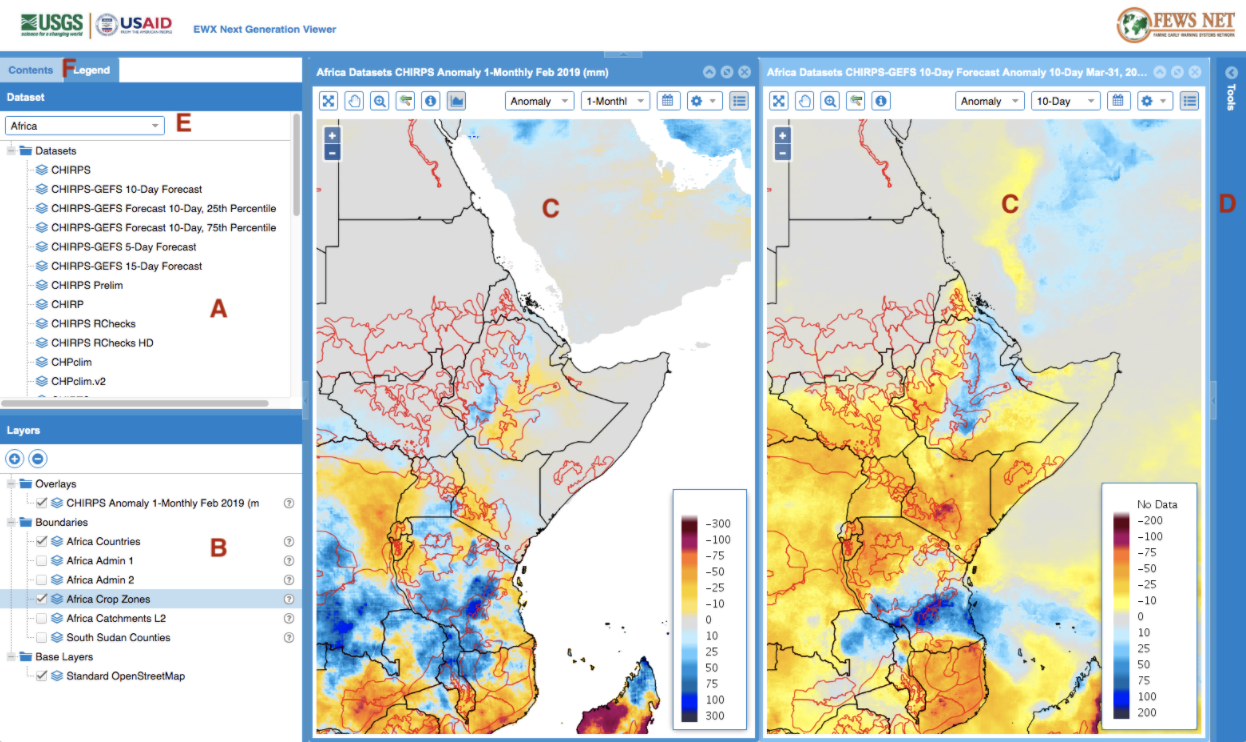1246x742 pixels.
Task: Open help icon for Africa Crop Zones layer
Action: click(289, 599)
